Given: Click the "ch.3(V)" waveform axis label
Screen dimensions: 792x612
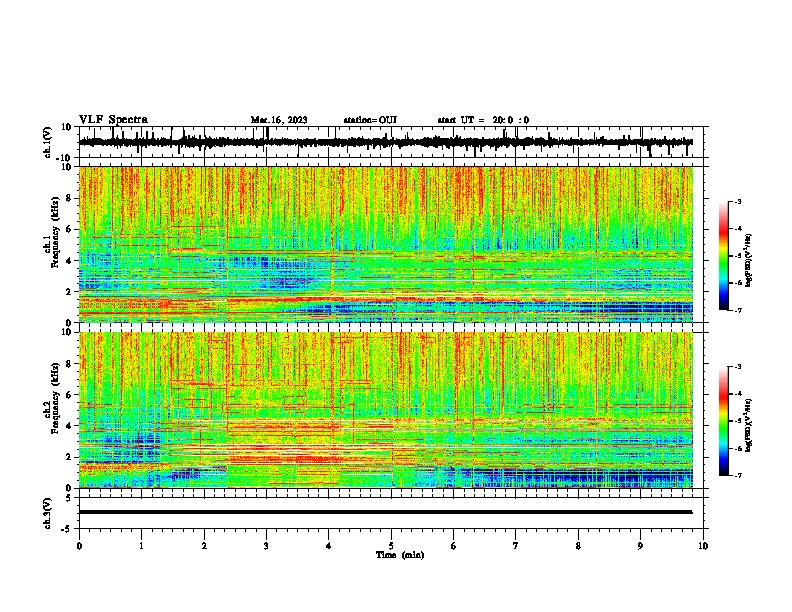Looking at the screenshot, I should click(48, 513).
